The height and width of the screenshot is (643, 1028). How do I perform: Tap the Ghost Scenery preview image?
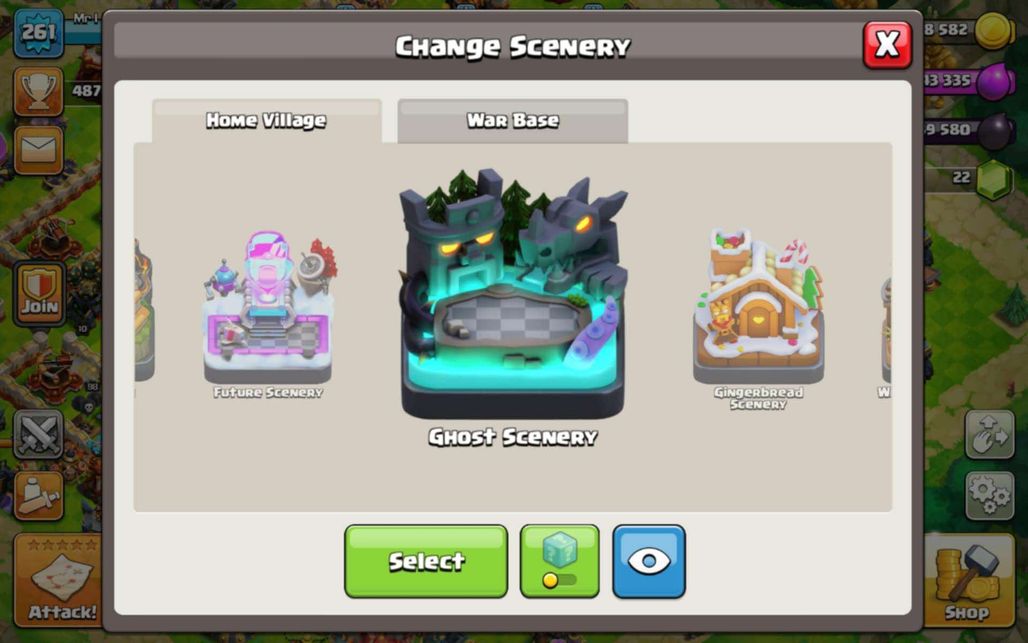[513, 294]
